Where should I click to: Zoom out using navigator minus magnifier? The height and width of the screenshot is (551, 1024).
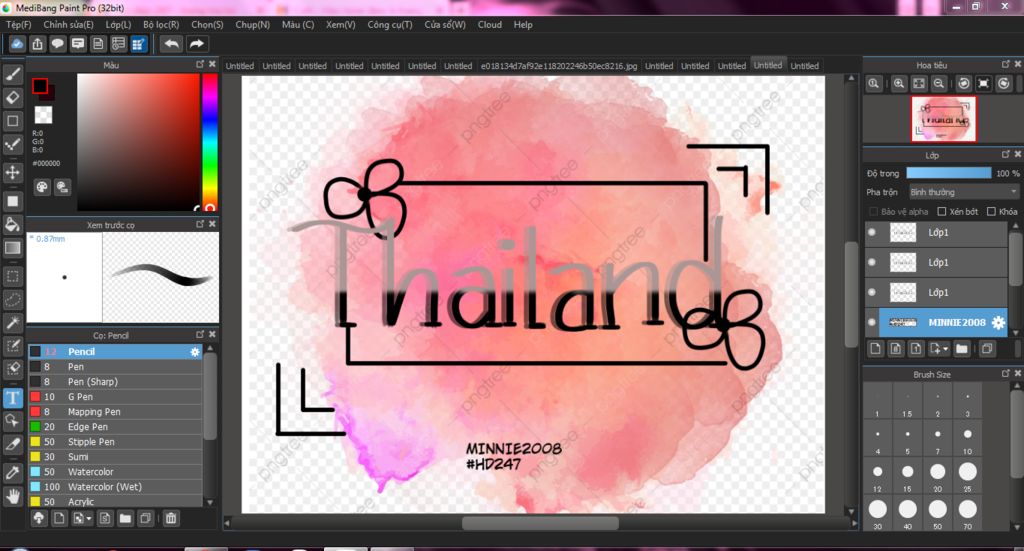point(938,84)
